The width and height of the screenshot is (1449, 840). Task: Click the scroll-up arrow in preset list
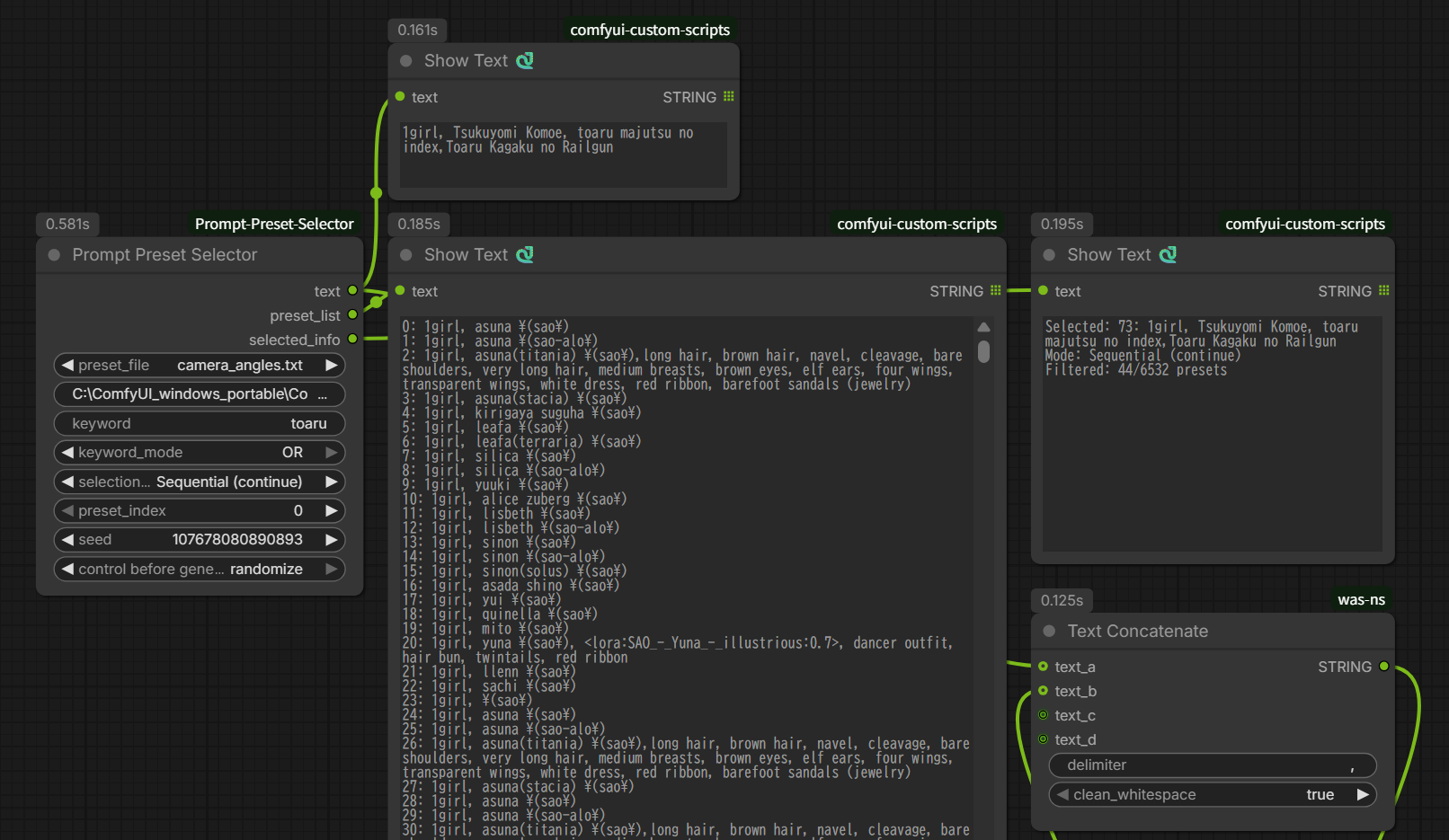[983, 327]
